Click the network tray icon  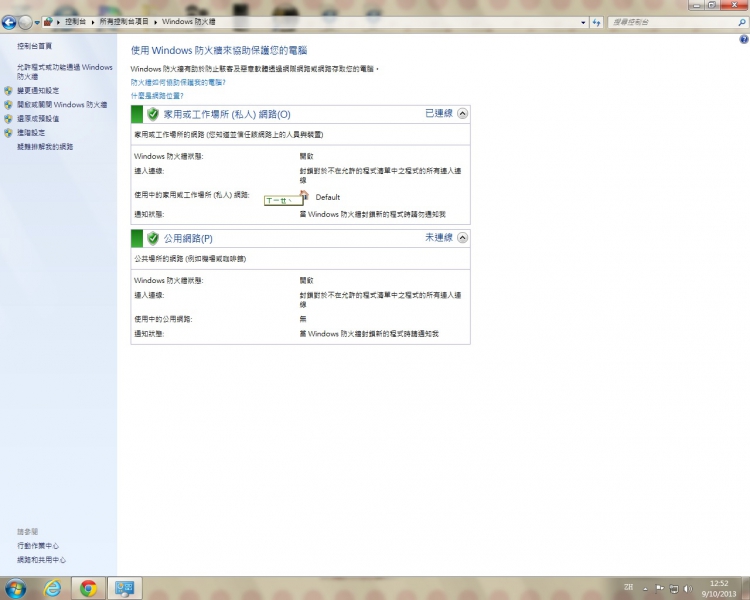674,589
